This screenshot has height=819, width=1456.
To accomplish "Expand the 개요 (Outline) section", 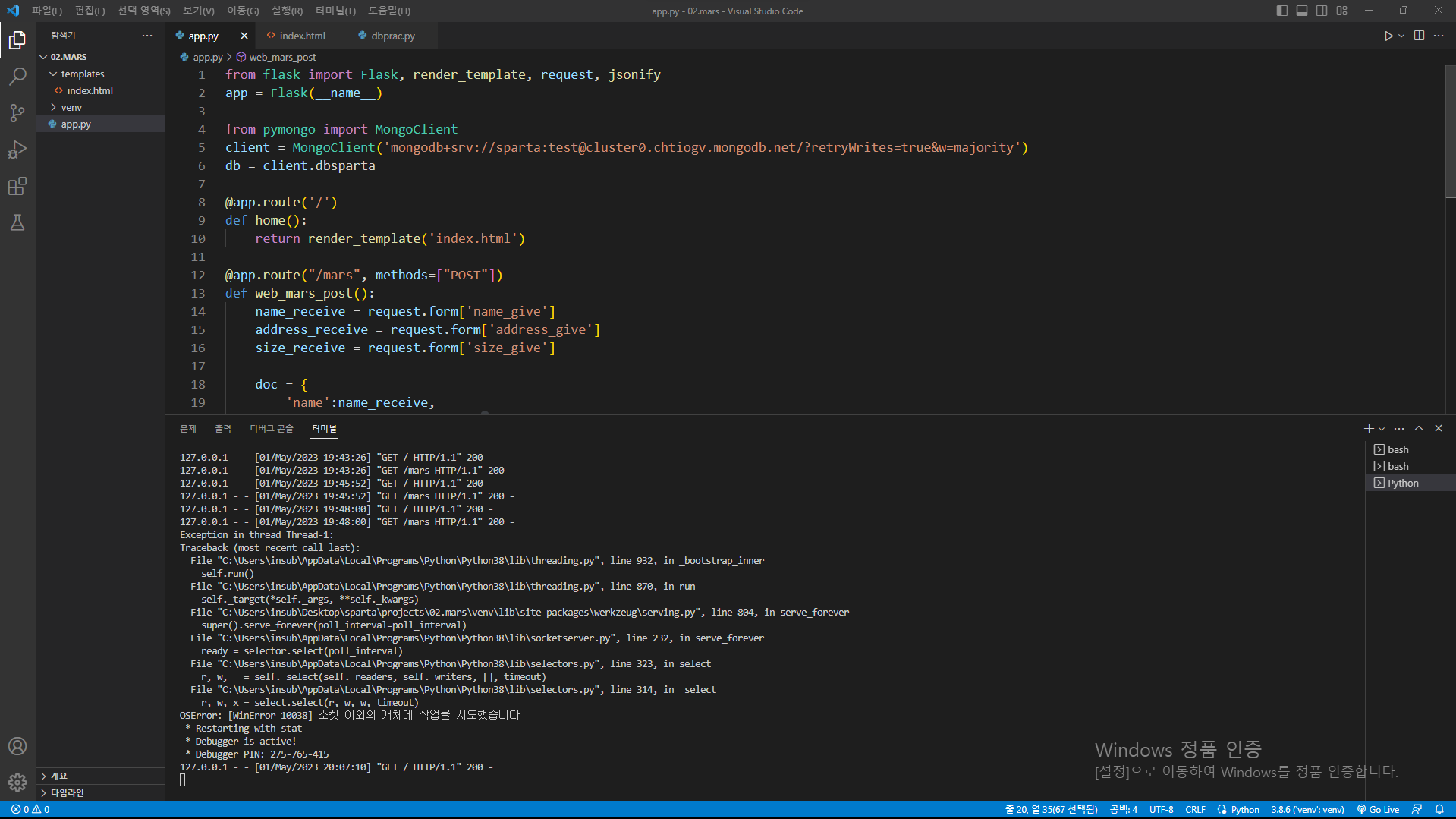I will [x=100, y=776].
